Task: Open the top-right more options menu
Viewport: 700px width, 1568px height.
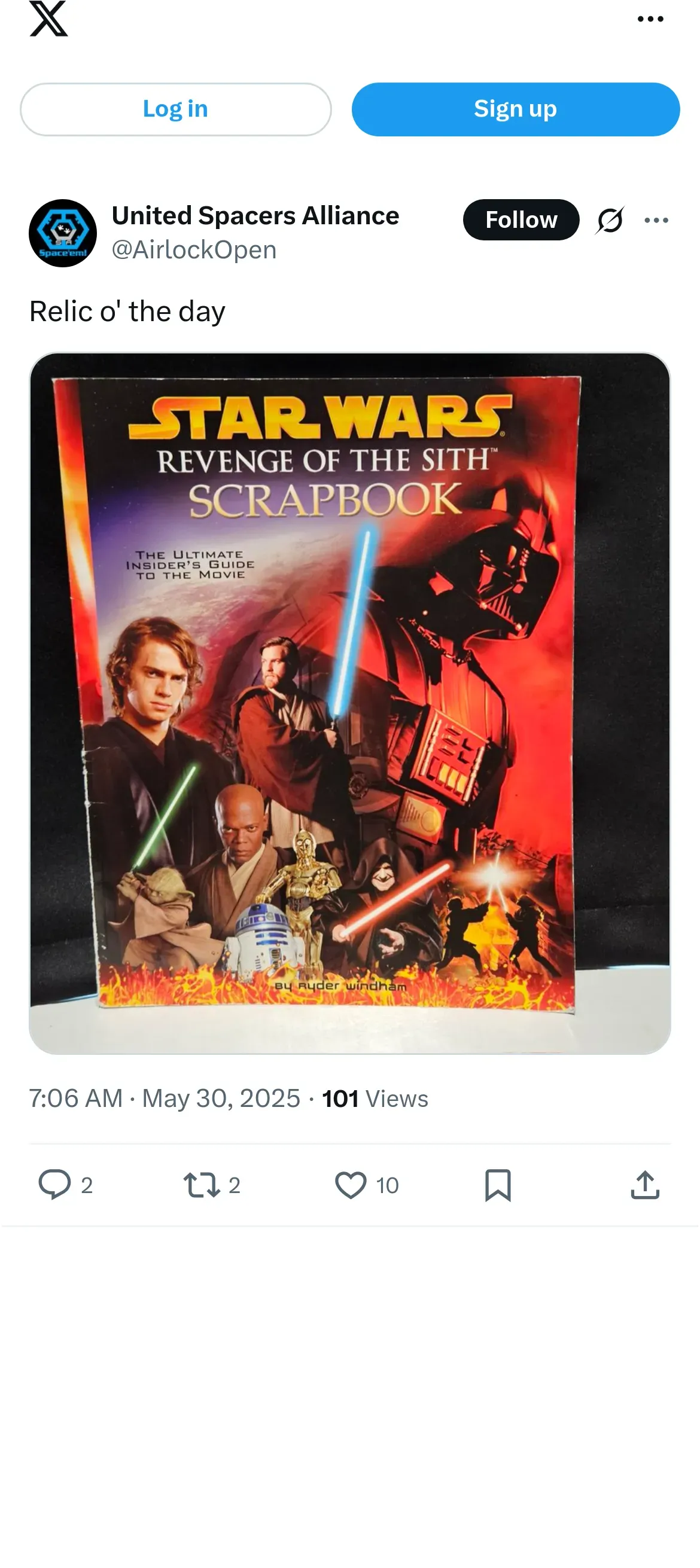Action: tap(650, 19)
